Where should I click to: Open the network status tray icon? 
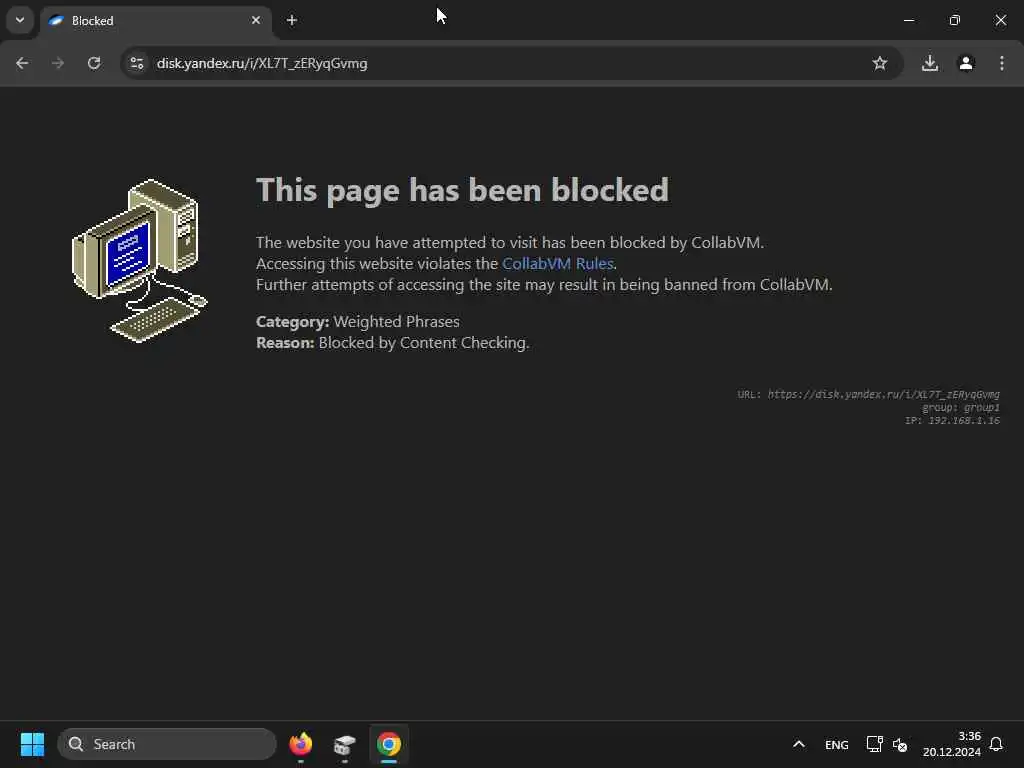point(874,744)
